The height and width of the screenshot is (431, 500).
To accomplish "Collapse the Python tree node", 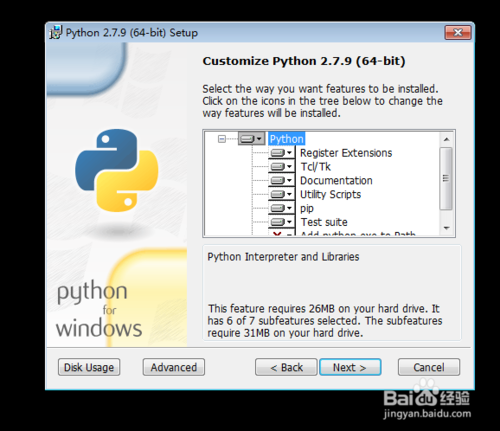I will tap(222, 139).
